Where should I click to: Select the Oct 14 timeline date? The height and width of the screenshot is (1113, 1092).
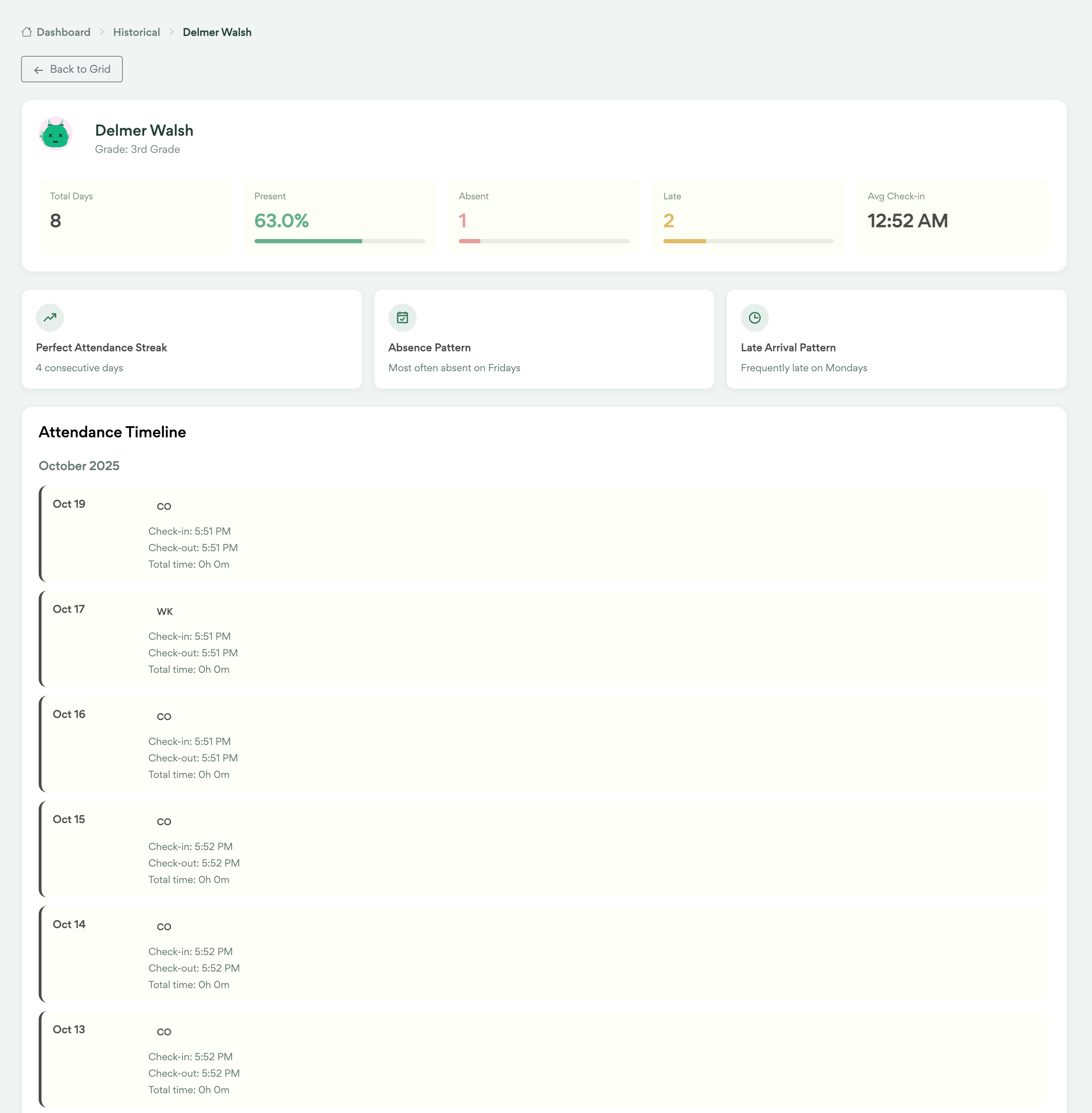(69, 924)
